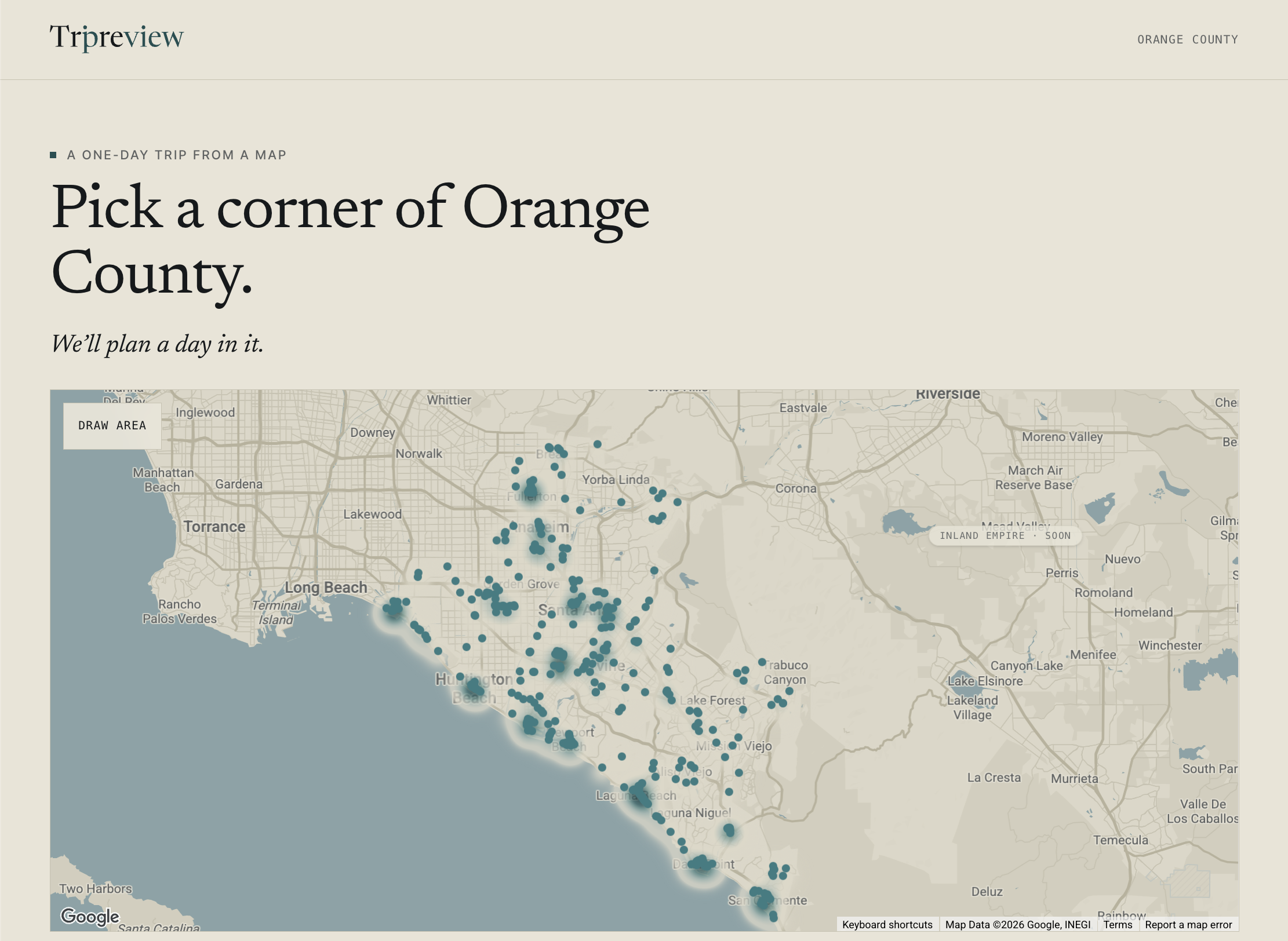Click the Map Data ©2026 Google attribution
This screenshot has height=941, width=1288.
(1018, 925)
